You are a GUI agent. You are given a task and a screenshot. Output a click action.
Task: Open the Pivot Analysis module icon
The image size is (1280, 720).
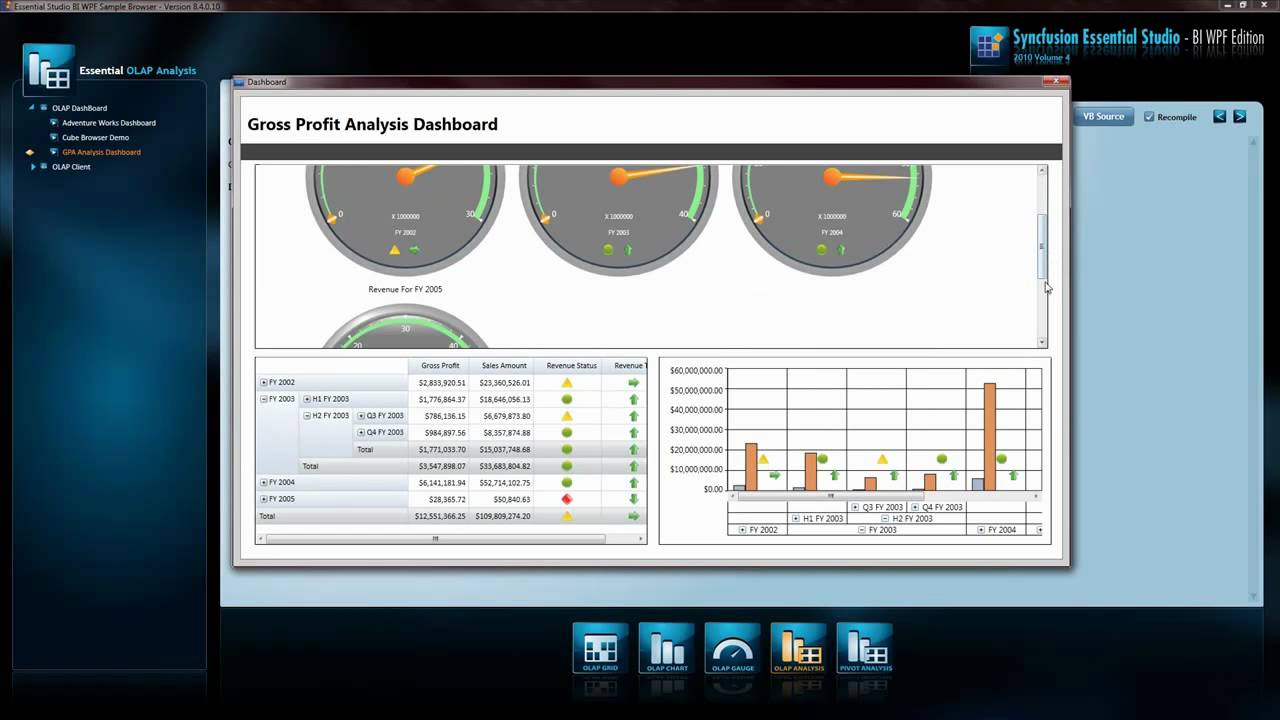click(864, 648)
